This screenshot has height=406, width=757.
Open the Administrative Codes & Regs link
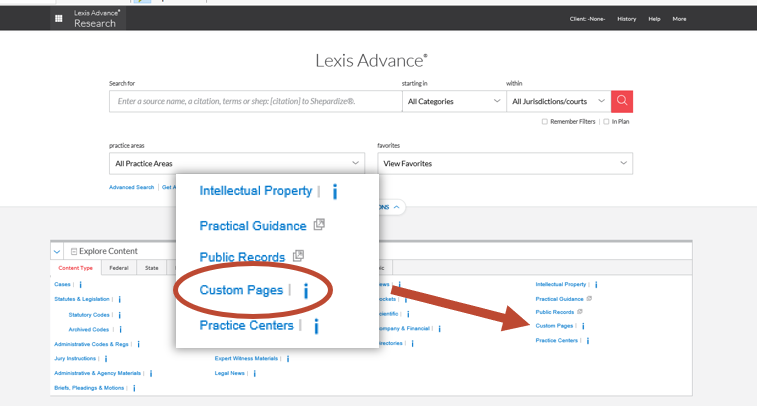click(91, 344)
